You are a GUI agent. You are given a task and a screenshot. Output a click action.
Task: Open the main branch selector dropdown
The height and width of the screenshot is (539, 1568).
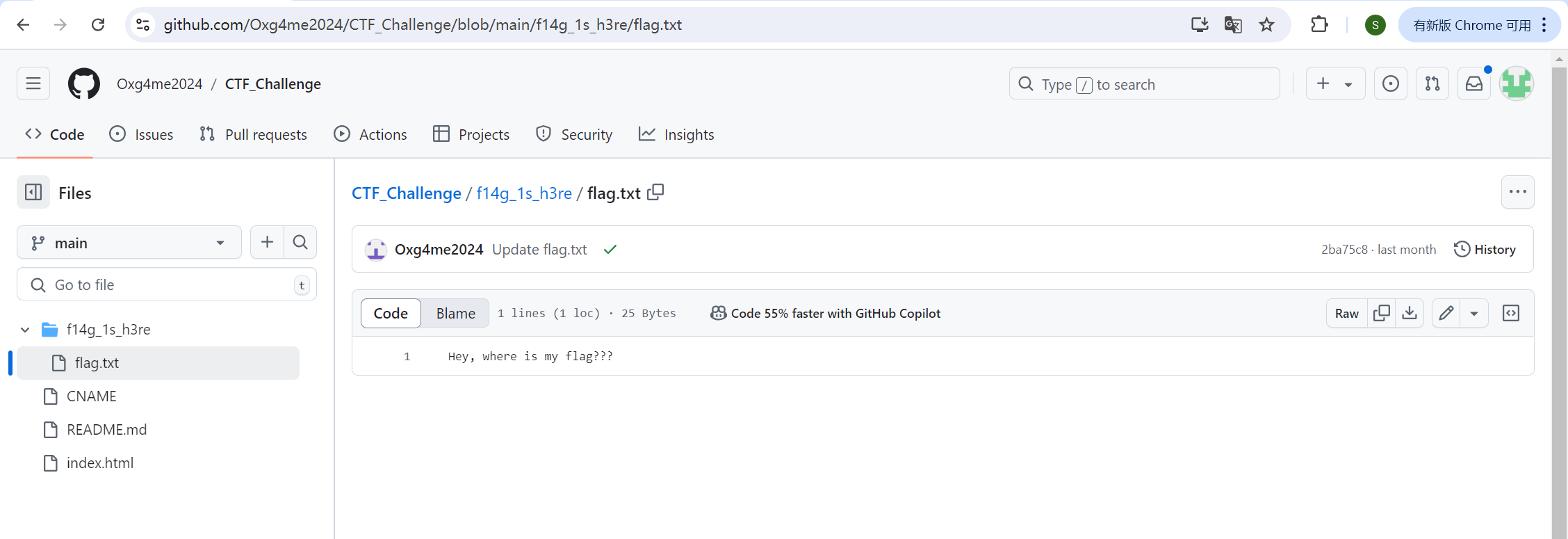129,243
